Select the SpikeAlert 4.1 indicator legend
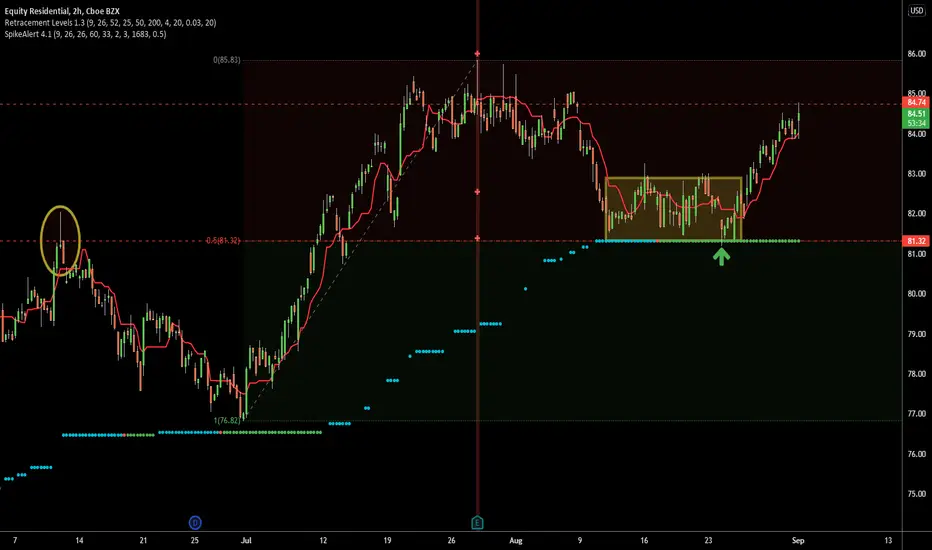Viewport: 932px width, 550px height. pos(85,34)
